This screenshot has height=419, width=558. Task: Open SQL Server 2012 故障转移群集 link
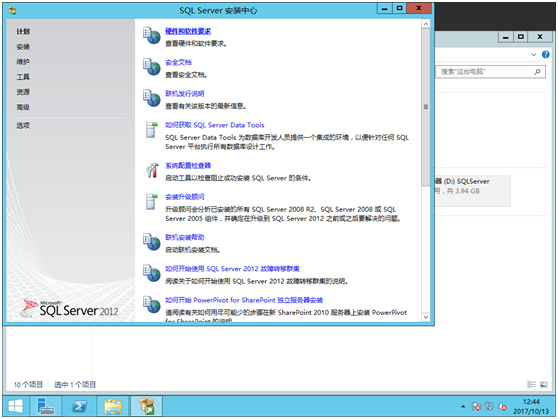(x=232, y=269)
